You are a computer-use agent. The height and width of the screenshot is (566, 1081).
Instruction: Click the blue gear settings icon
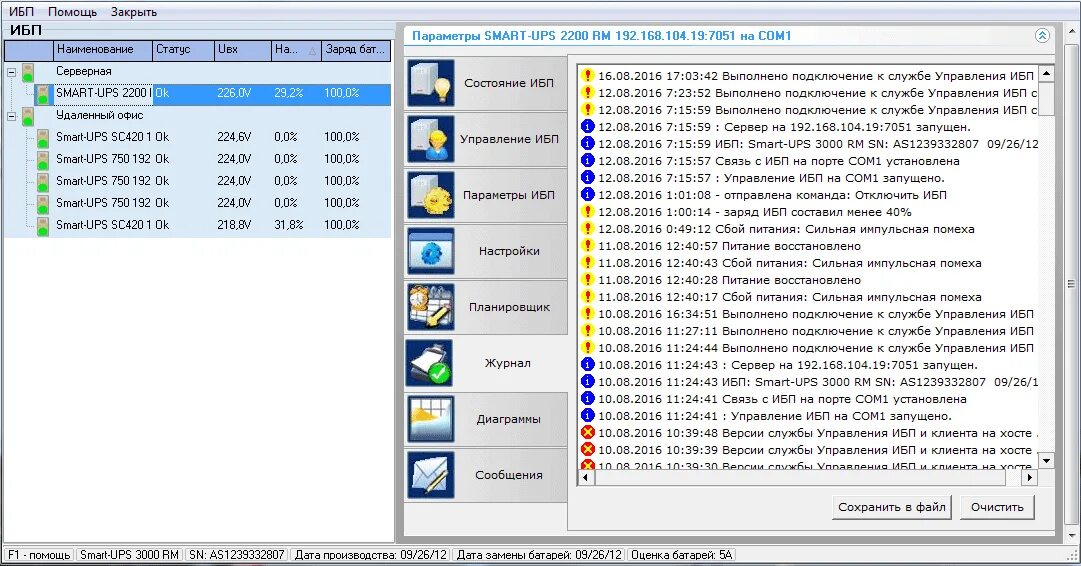(430, 251)
